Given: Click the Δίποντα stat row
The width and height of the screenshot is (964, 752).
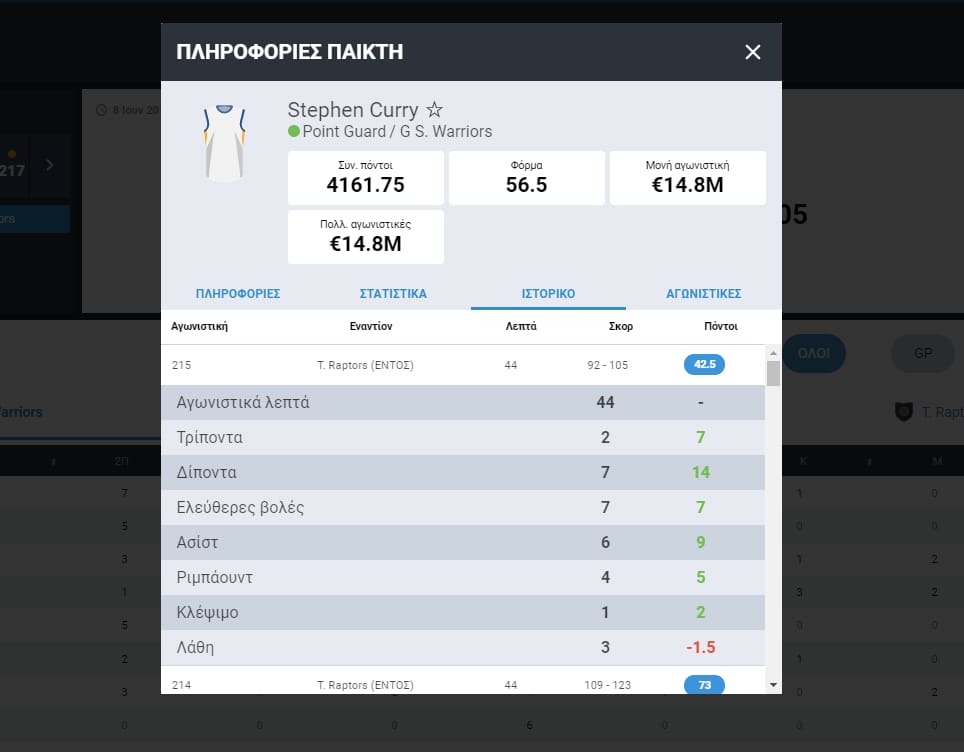Looking at the screenshot, I should pyautogui.click(x=463, y=472).
